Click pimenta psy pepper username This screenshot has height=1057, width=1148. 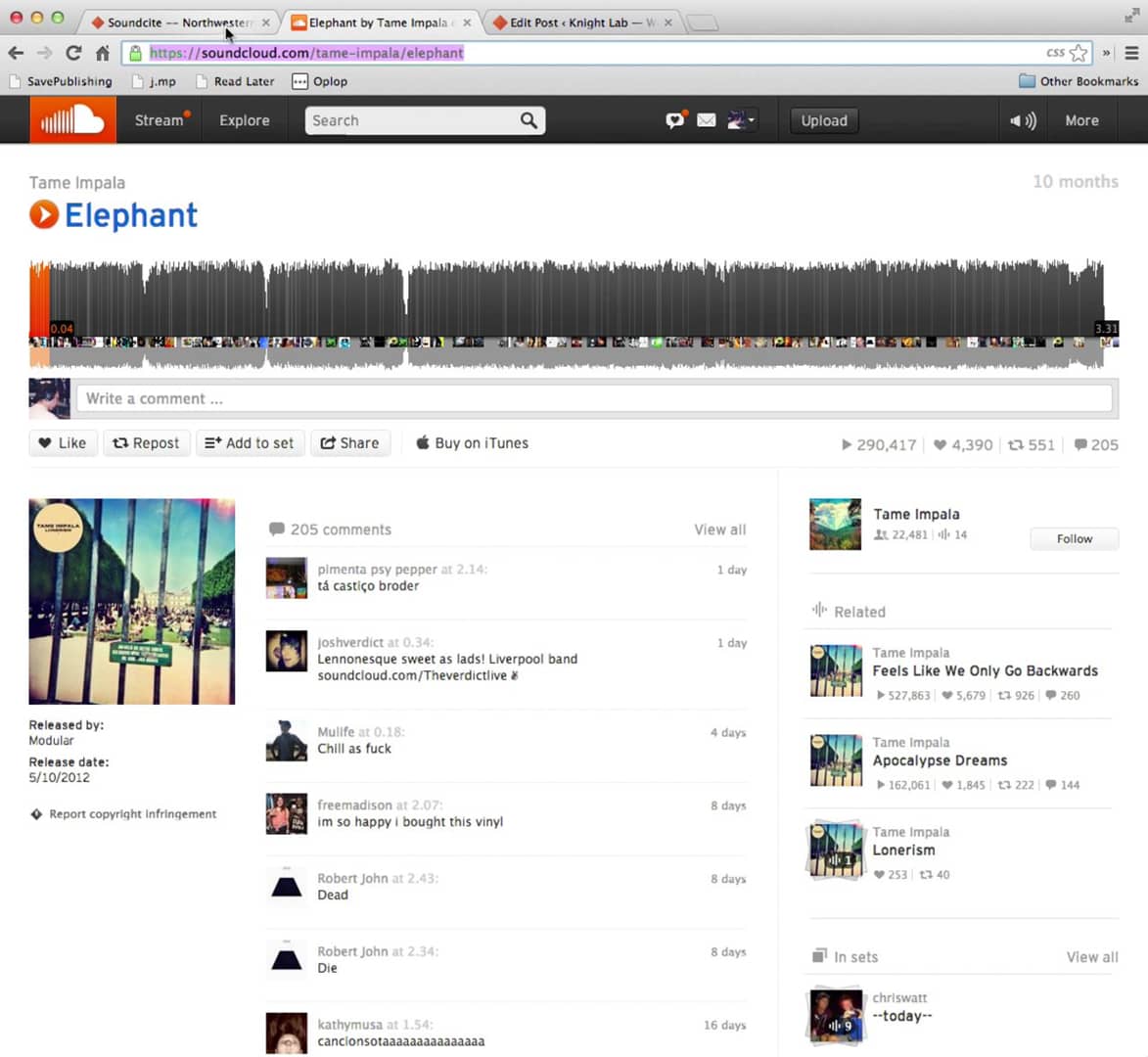377,569
